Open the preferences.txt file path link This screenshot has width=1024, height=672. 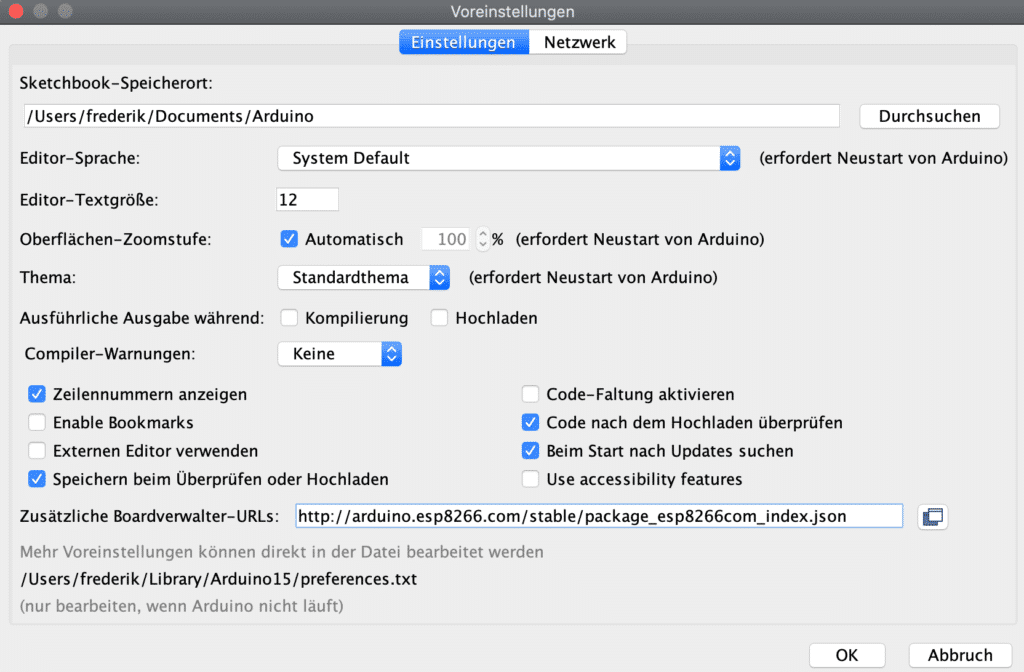click(219, 579)
